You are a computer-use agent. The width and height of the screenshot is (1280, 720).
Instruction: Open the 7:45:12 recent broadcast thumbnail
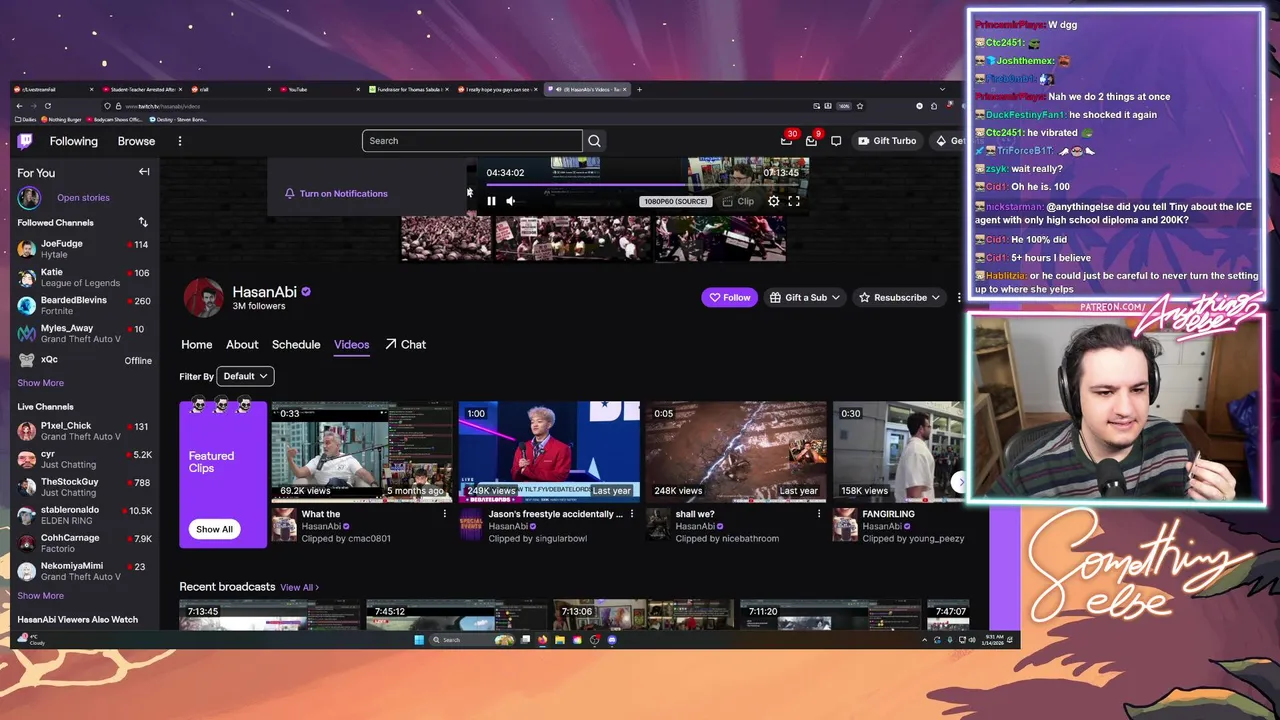pos(456,614)
